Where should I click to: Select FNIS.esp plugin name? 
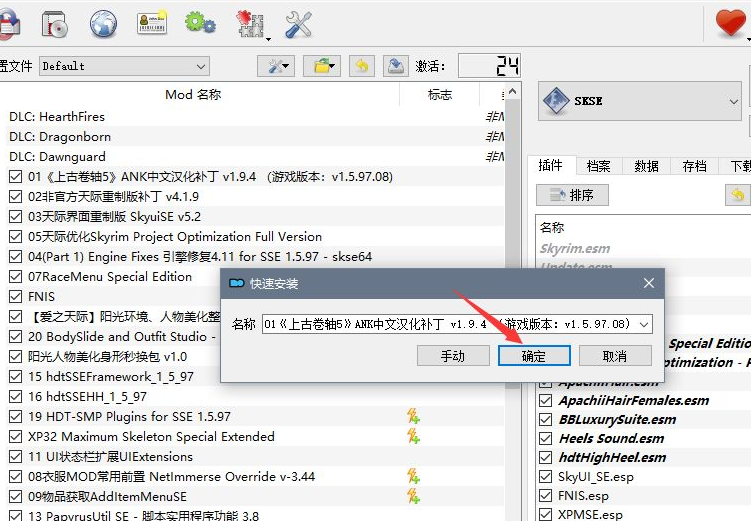click(x=583, y=496)
